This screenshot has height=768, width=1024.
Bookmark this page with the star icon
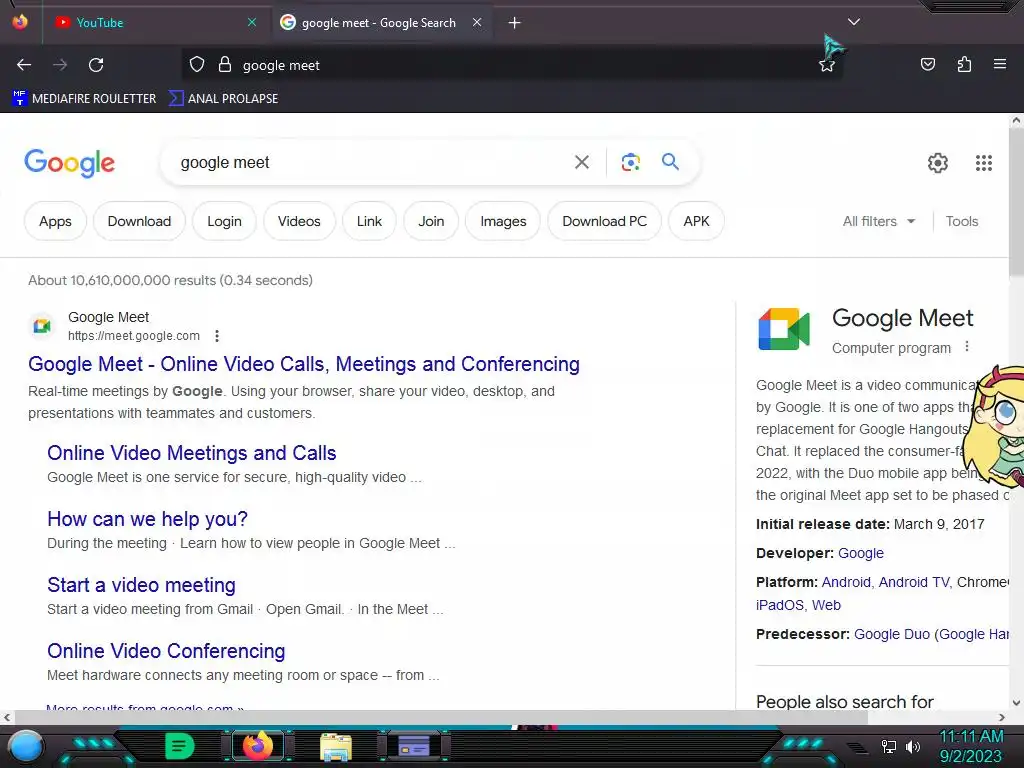coord(827,65)
